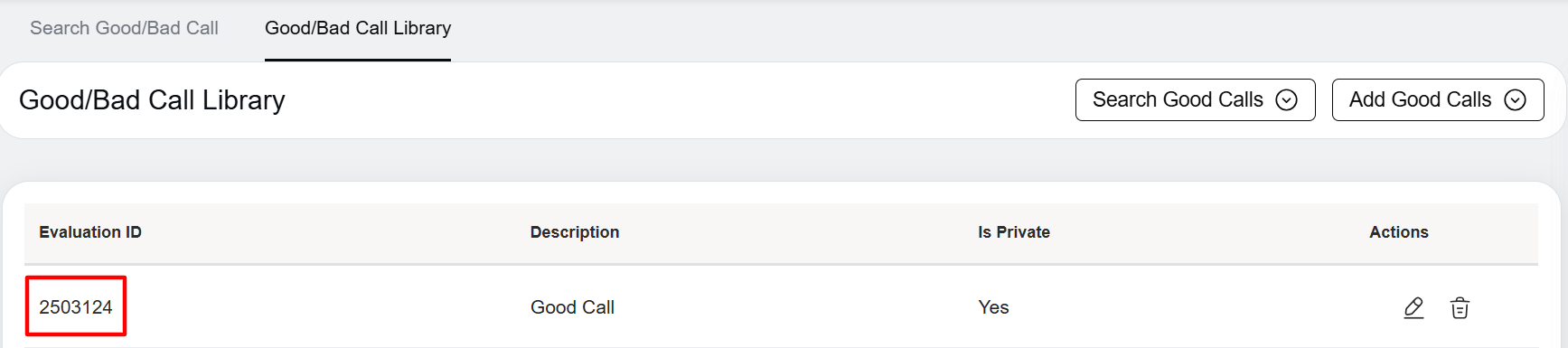Select the table row for evaluation 2503124
This screenshot has height=348, width=1568.
781,306
